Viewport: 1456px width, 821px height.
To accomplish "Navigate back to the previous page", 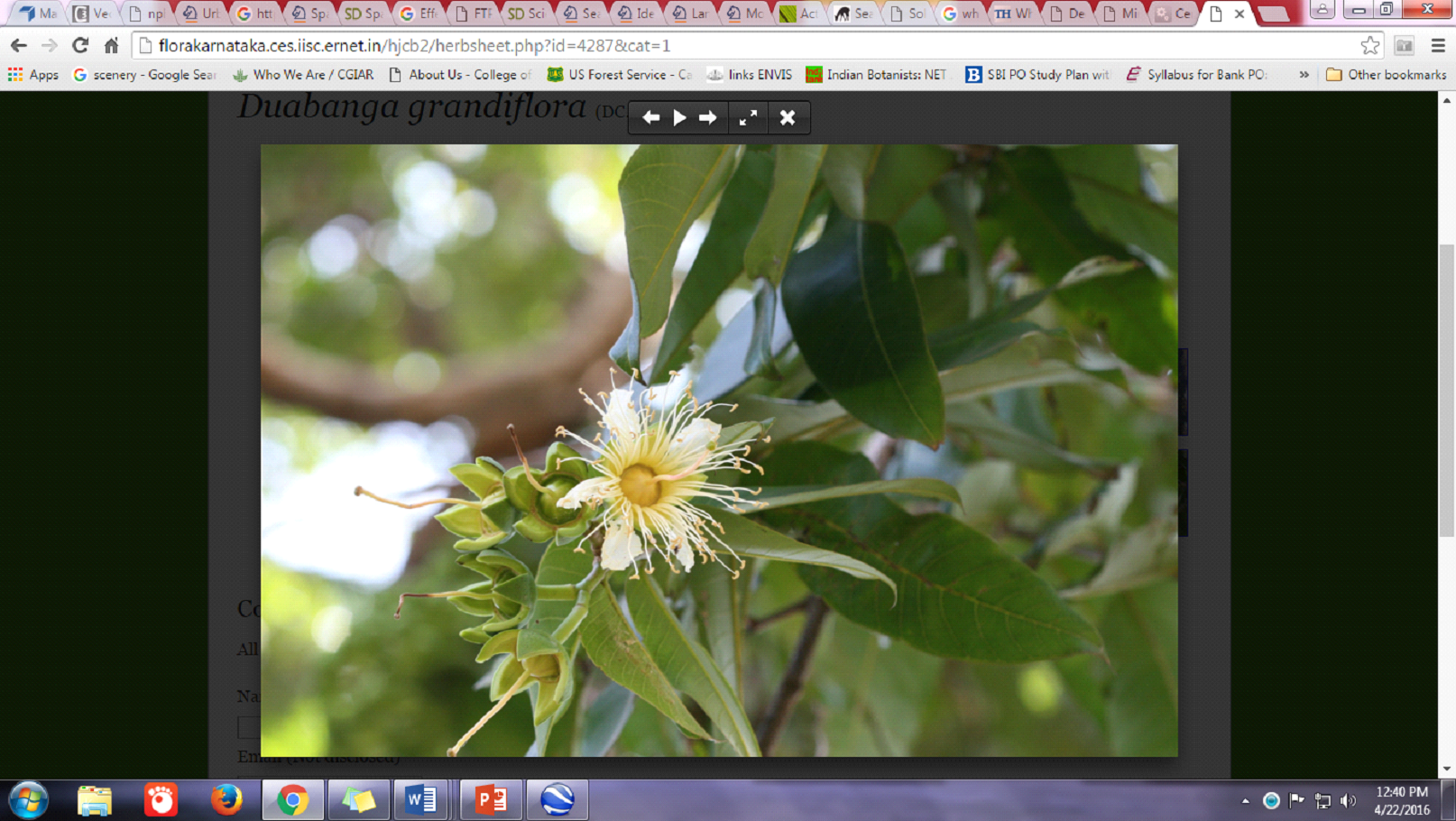I will (19, 45).
